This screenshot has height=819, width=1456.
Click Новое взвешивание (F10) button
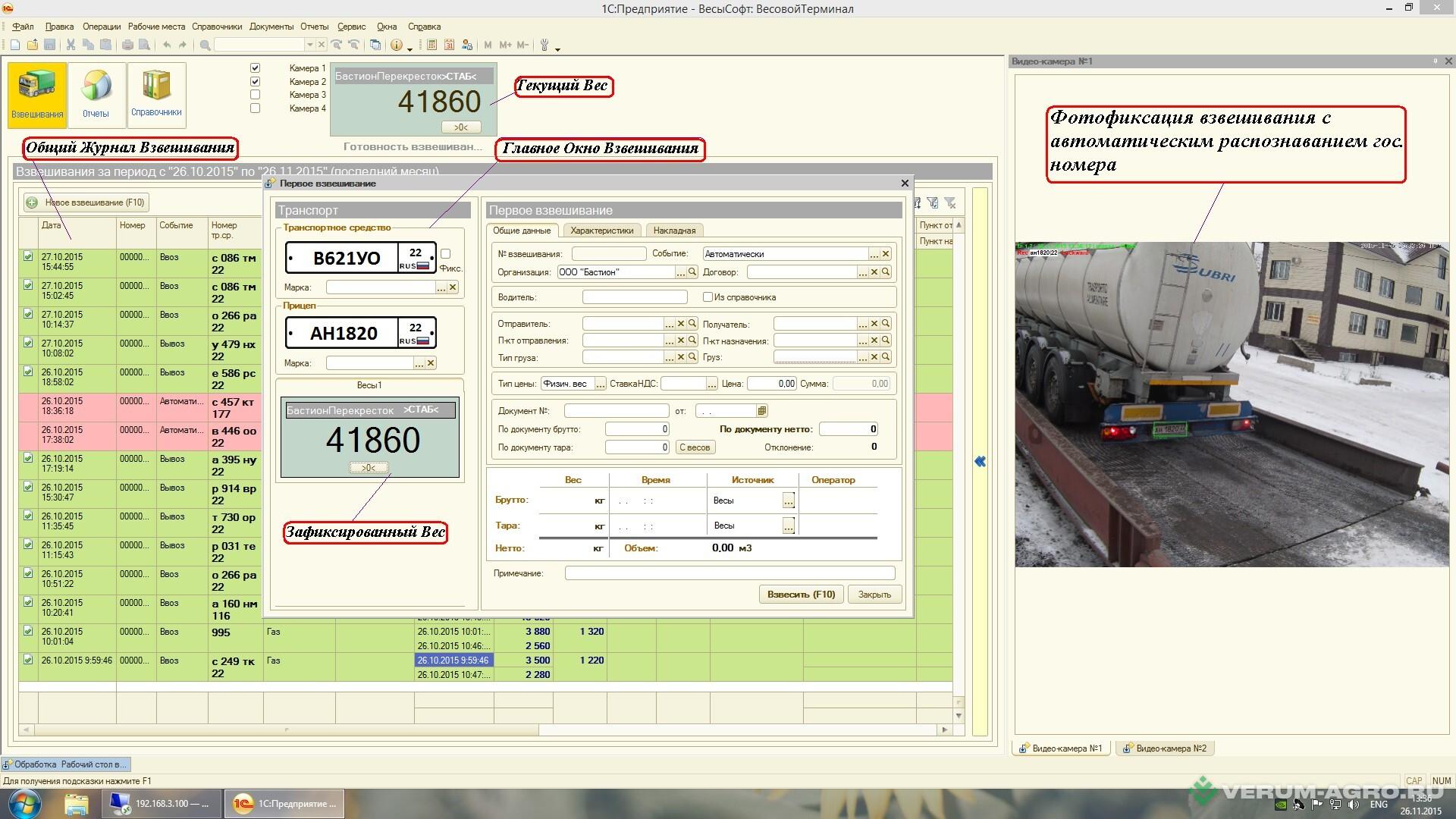tap(86, 202)
